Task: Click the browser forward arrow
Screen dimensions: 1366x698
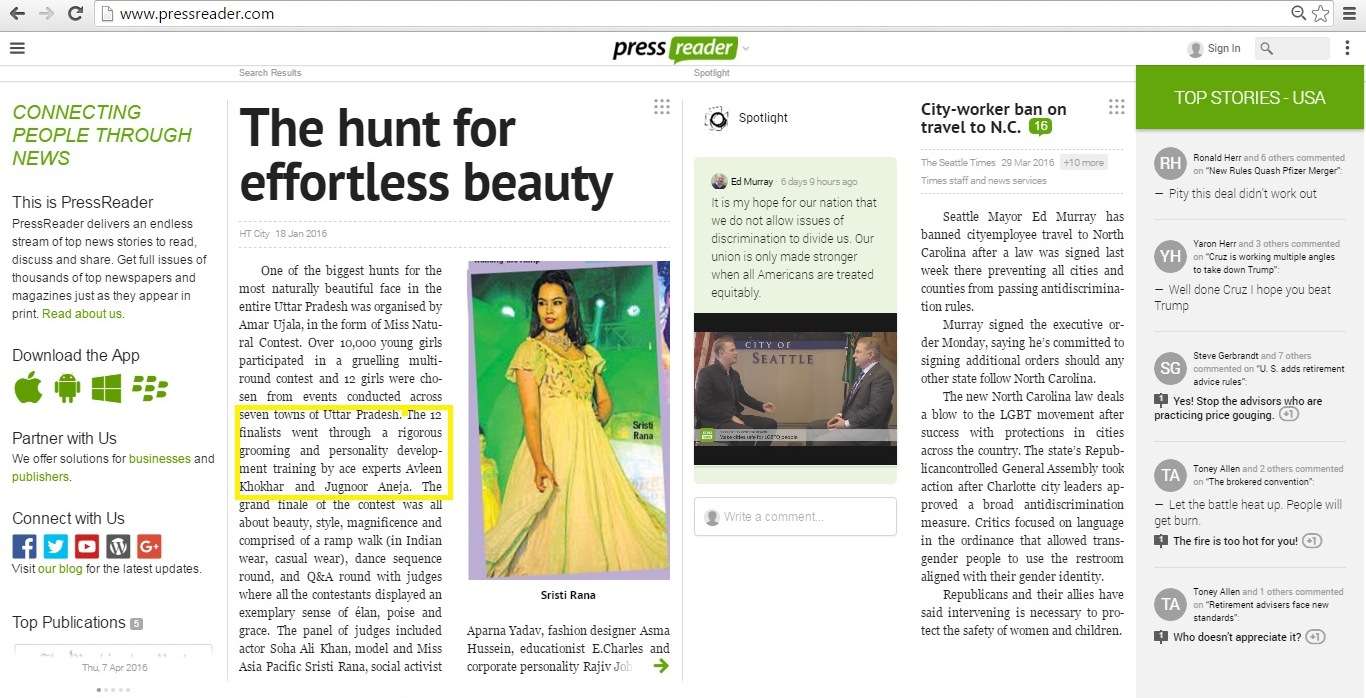Action: 45,14
